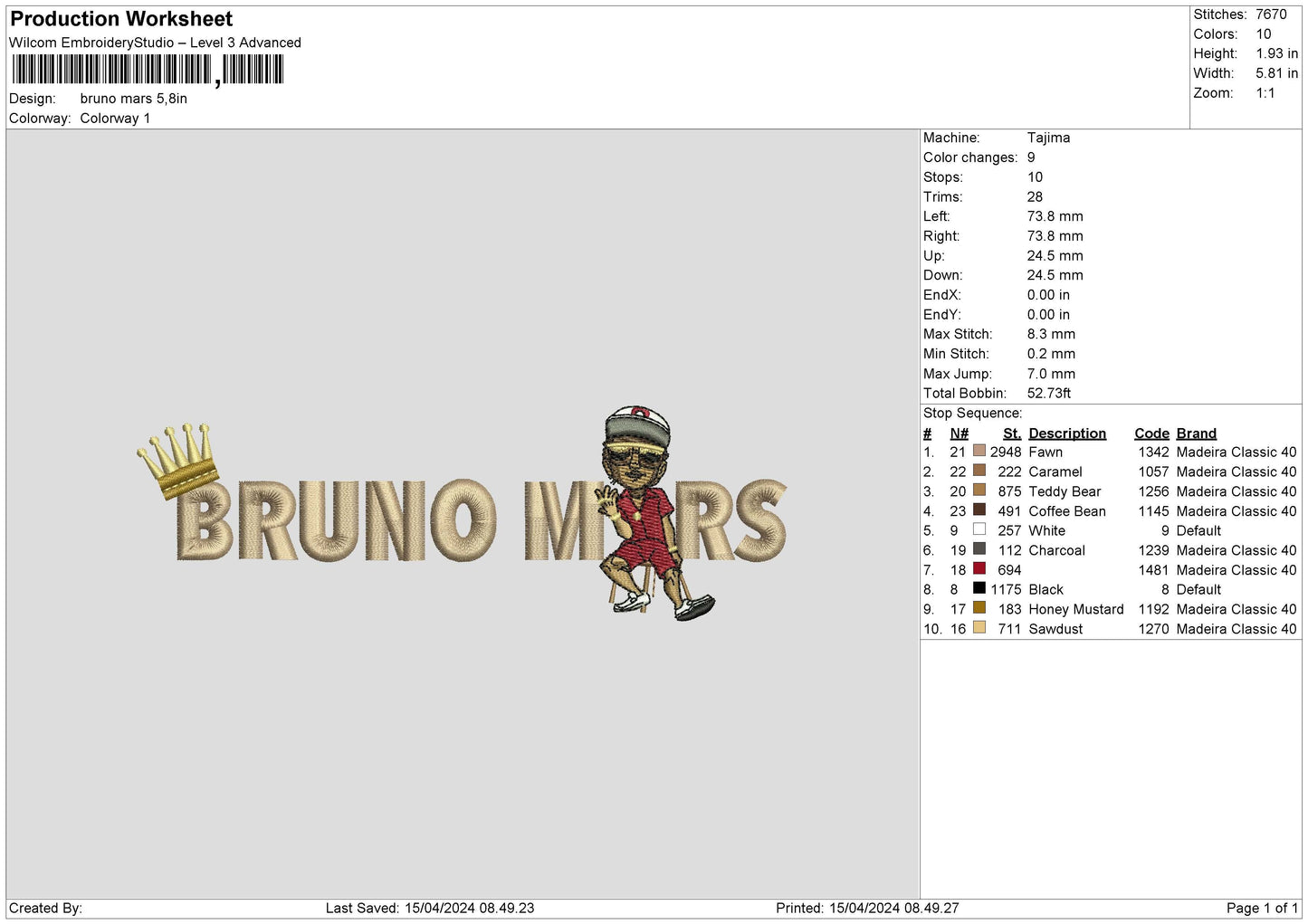This screenshot has width=1308, height=924.
Task: Click the 'bruno mars 5,8in' design name
Action: click(x=134, y=99)
